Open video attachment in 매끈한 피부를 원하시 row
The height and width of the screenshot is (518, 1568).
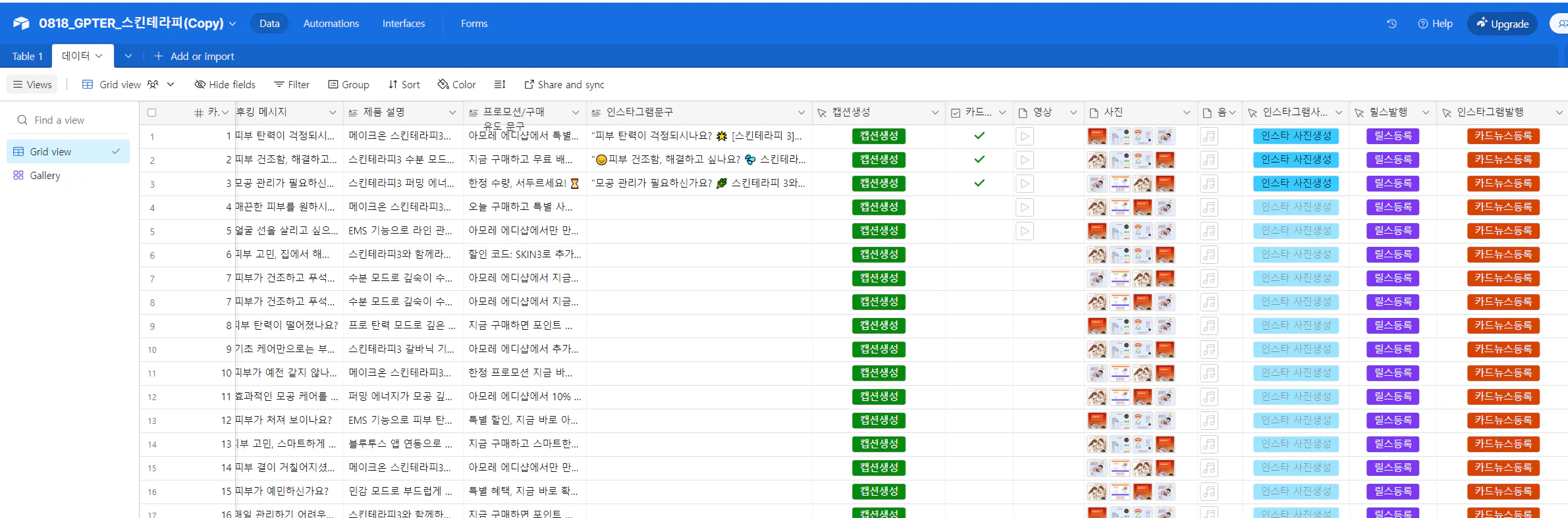pos(1024,207)
